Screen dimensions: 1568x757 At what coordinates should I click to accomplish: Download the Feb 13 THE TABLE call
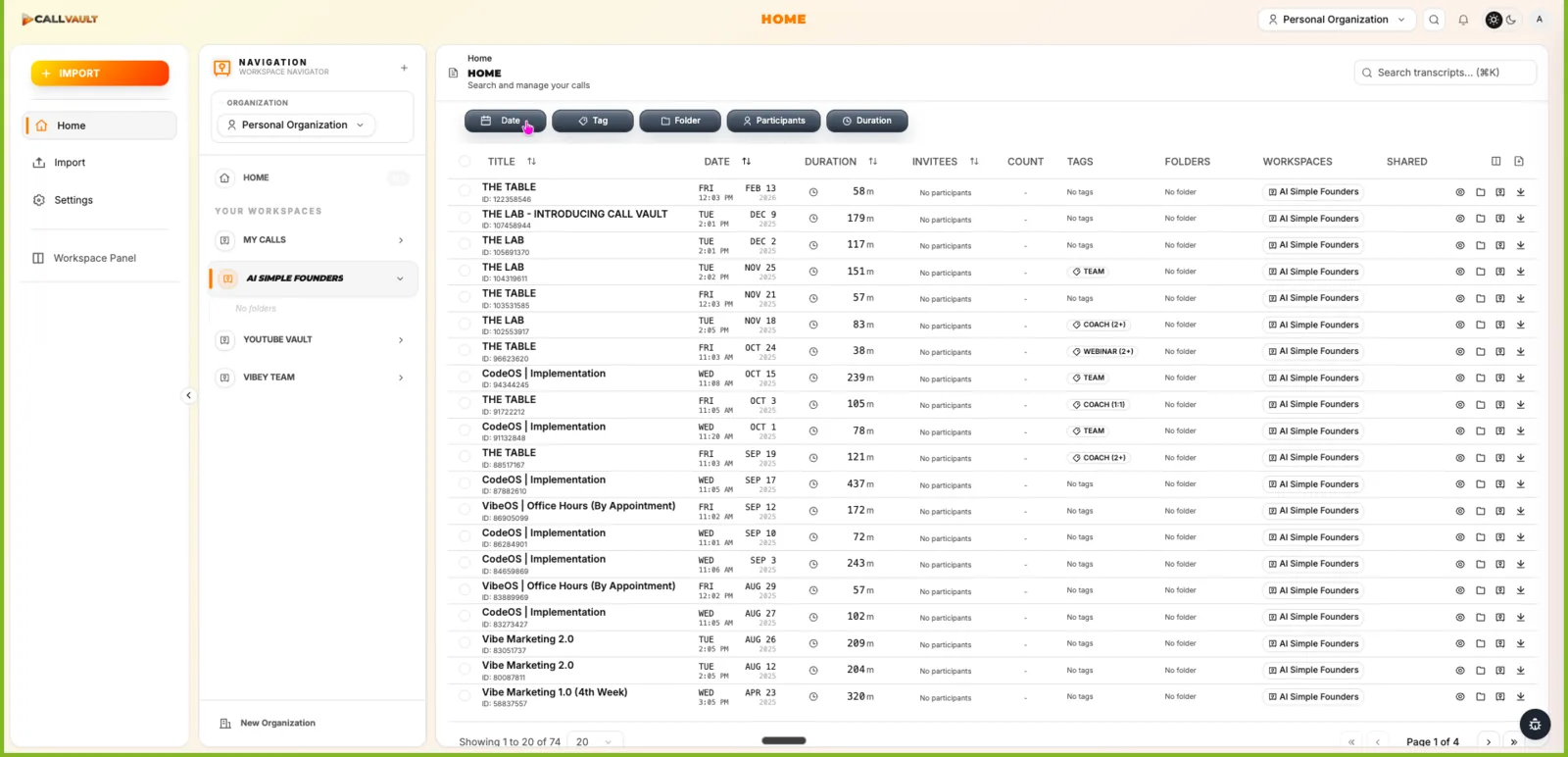1520,192
